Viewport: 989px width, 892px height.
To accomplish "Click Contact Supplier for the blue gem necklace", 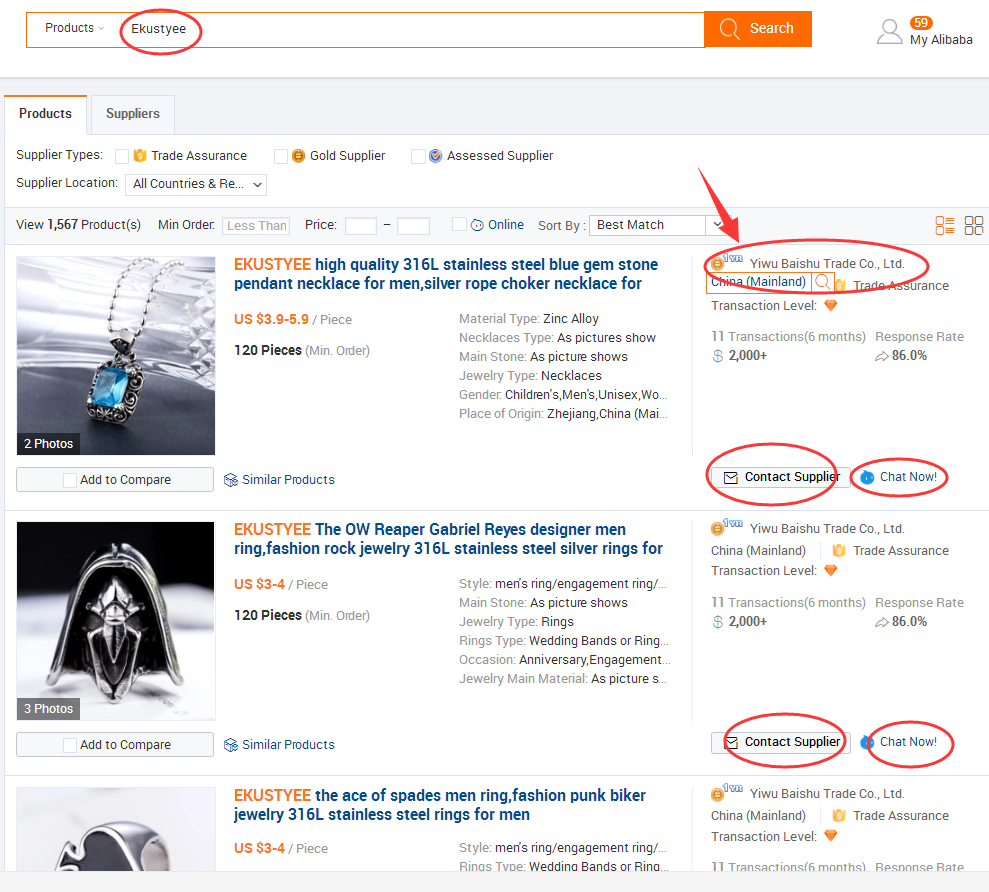I will [x=781, y=477].
